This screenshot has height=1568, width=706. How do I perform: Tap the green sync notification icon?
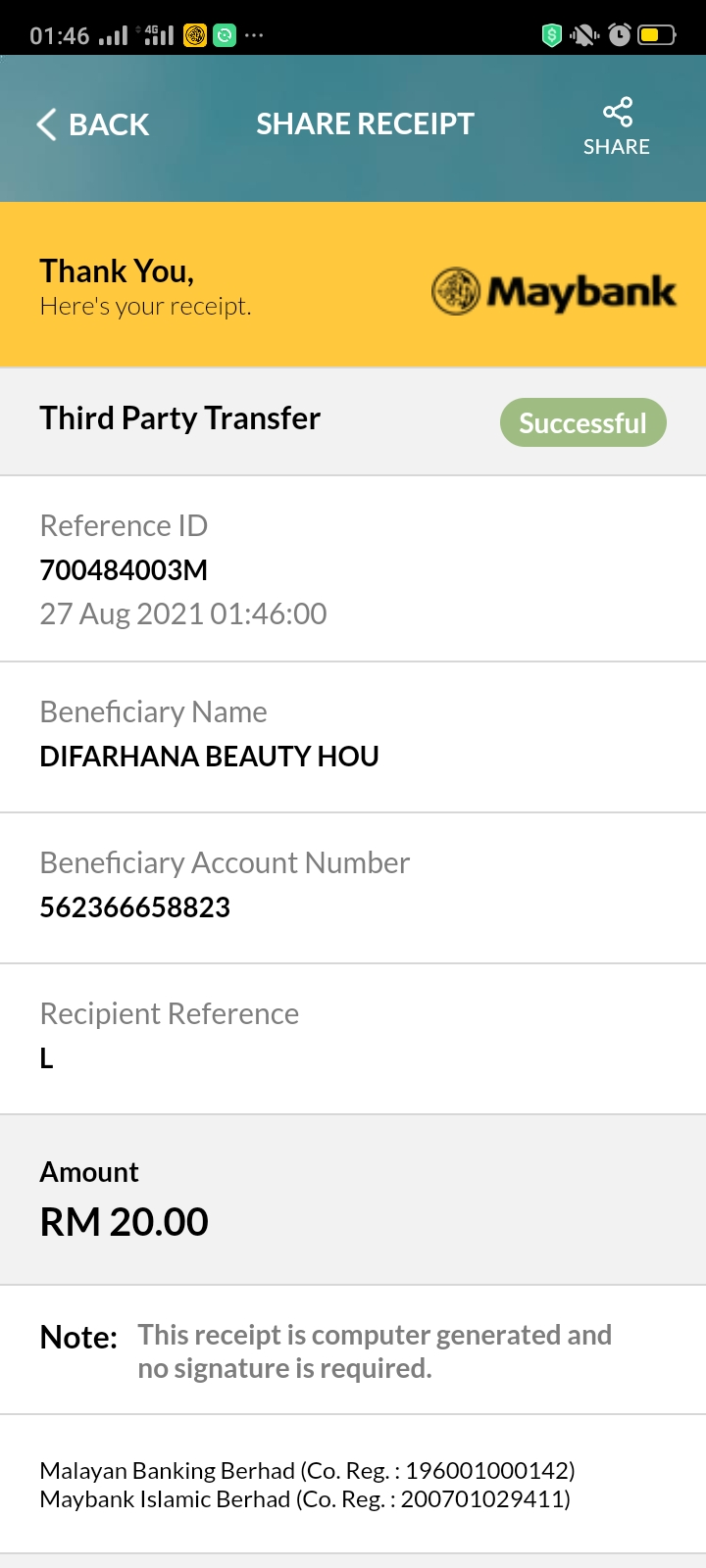(x=225, y=36)
